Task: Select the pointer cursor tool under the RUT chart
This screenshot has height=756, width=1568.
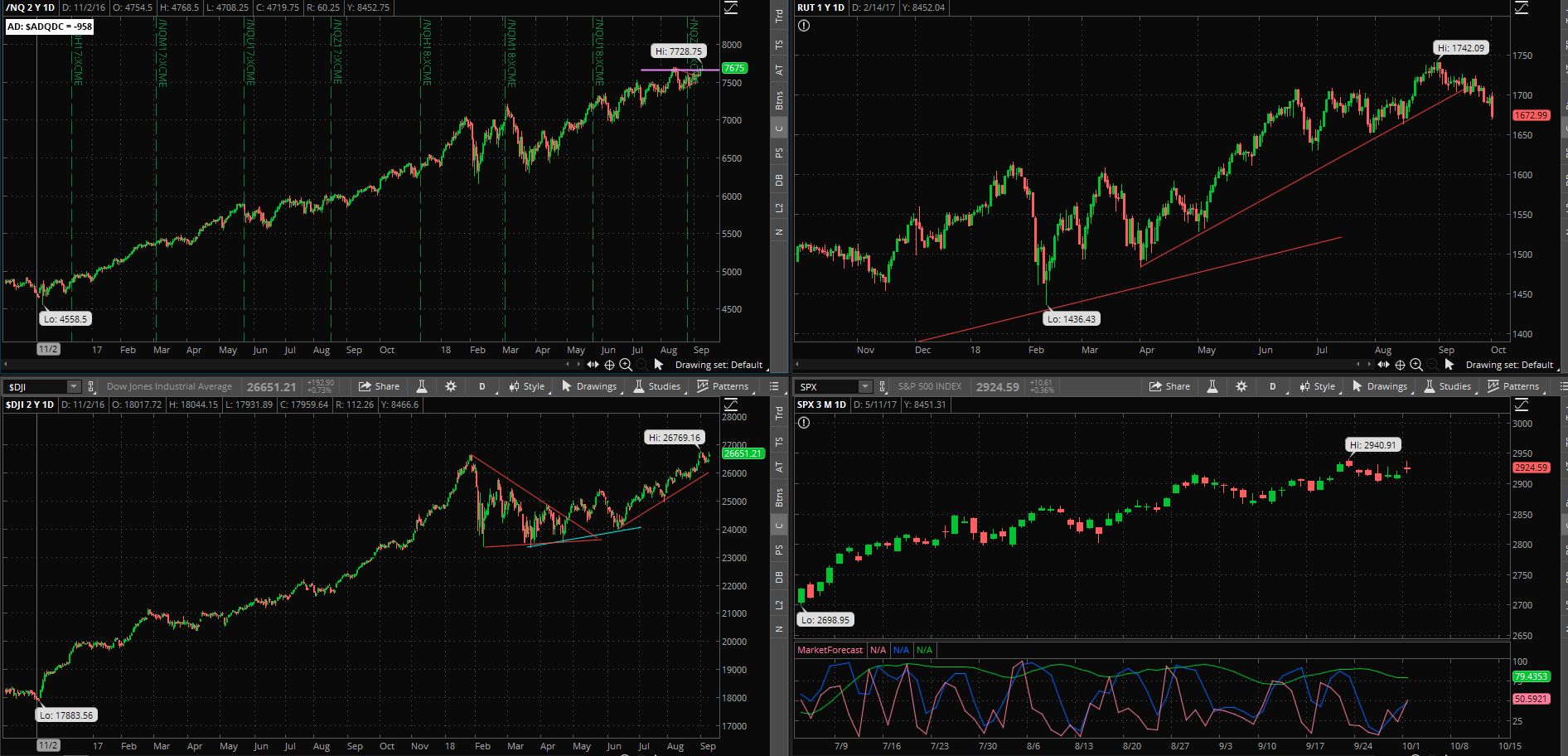Action: (1449, 365)
